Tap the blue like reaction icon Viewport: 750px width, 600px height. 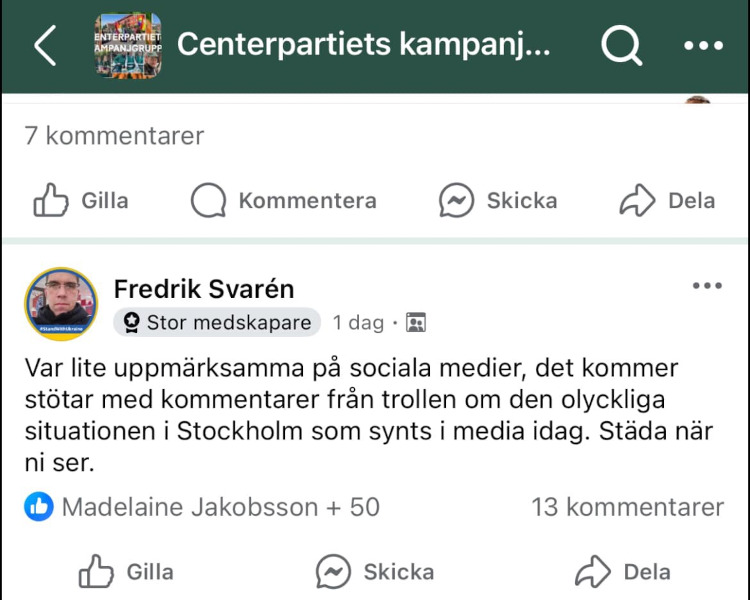tap(39, 507)
